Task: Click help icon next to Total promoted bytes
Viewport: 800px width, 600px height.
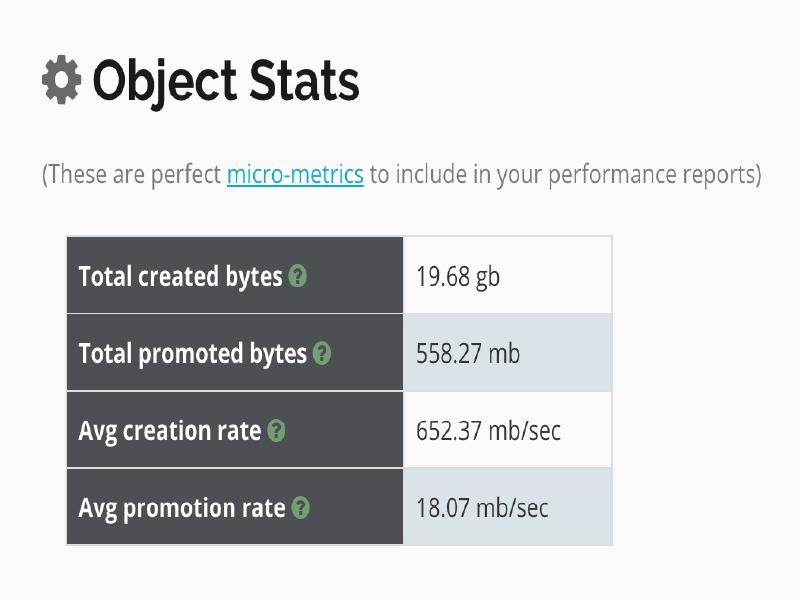Action: (321, 354)
